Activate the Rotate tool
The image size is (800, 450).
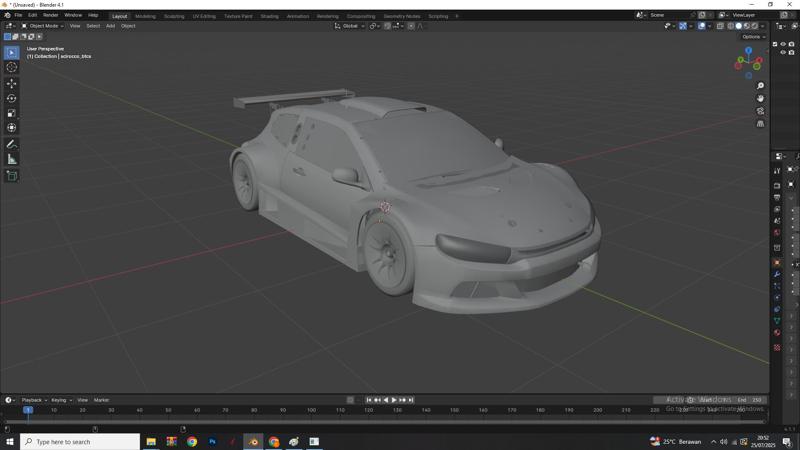point(12,98)
